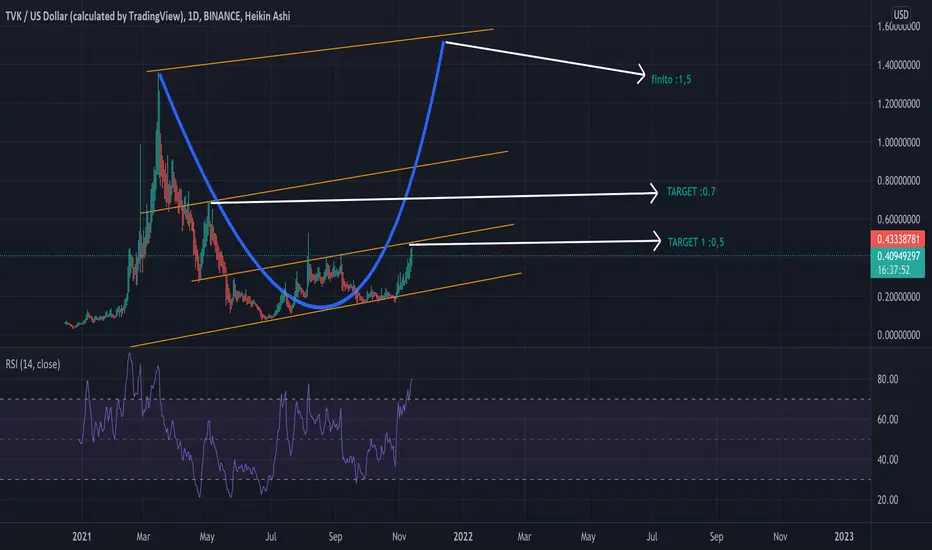Click the 2023 label on time axis
The image size is (932, 550).
tap(844, 536)
